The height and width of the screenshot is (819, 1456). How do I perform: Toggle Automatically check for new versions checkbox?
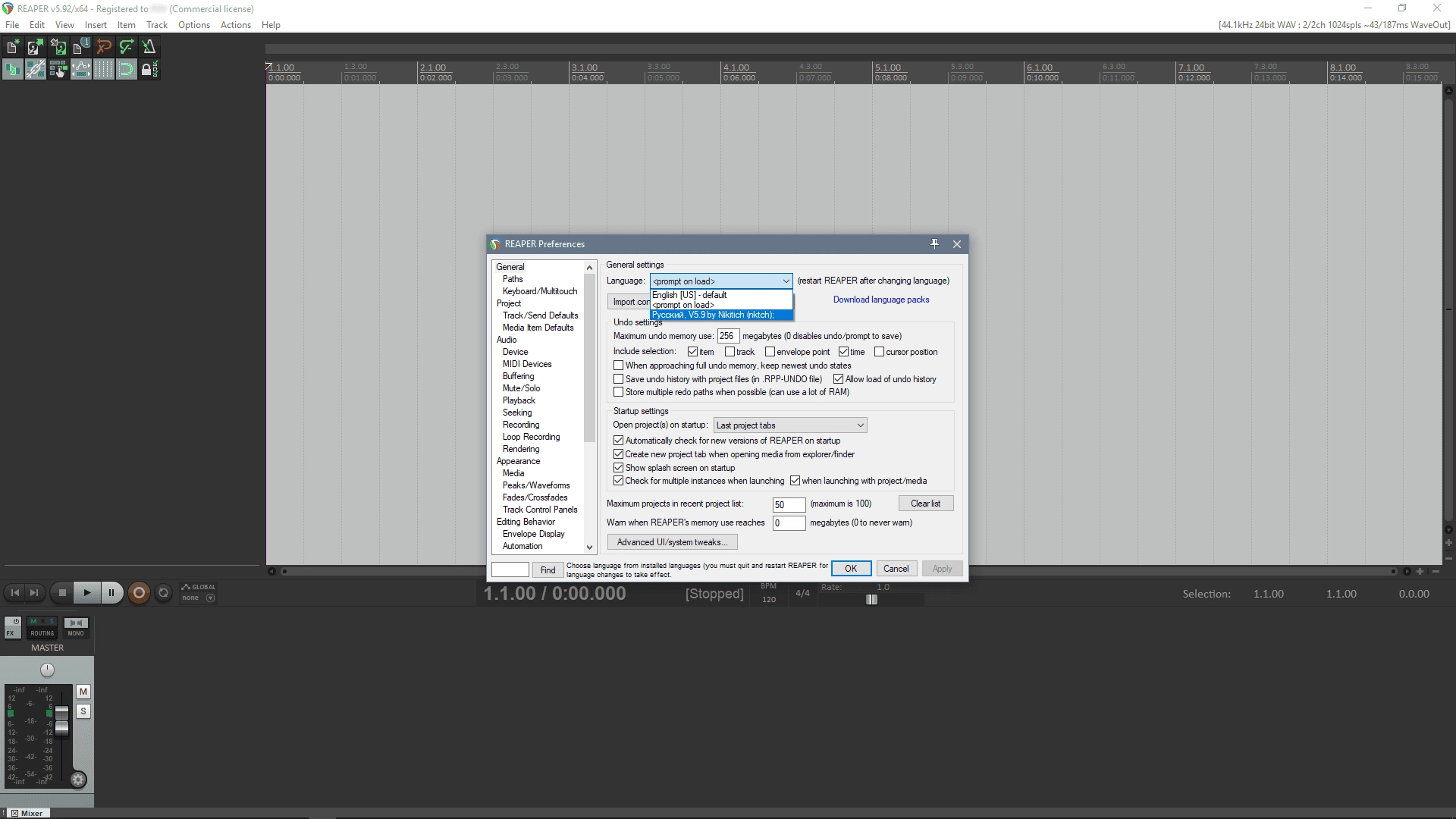pyautogui.click(x=618, y=441)
